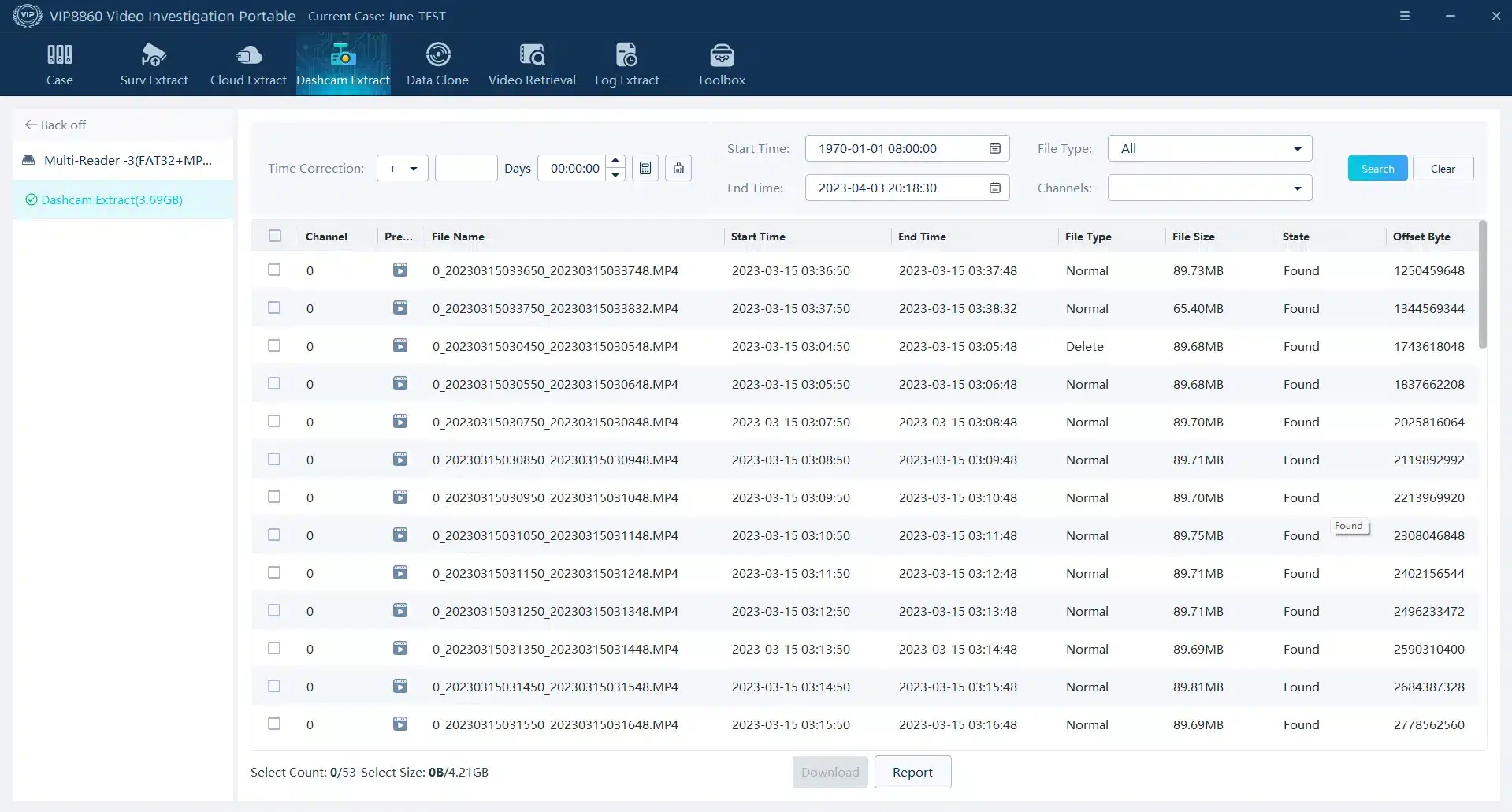Open the Data Clone tool
Image resolution: width=1512 pixels, height=812 pixels.
coord(437,64)
